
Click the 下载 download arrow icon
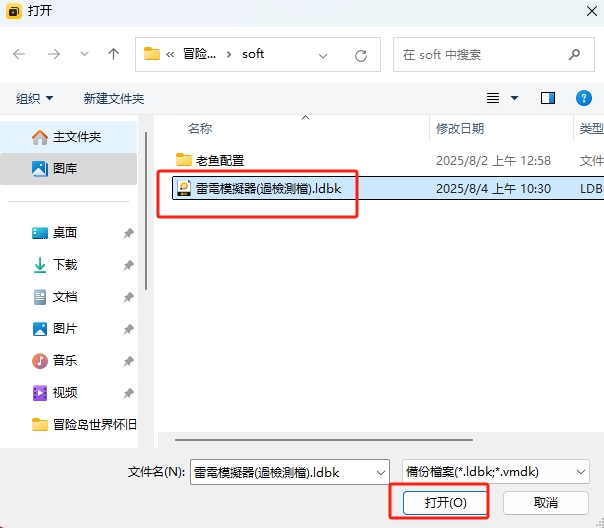pyautogui.click(x=40, y=265)
